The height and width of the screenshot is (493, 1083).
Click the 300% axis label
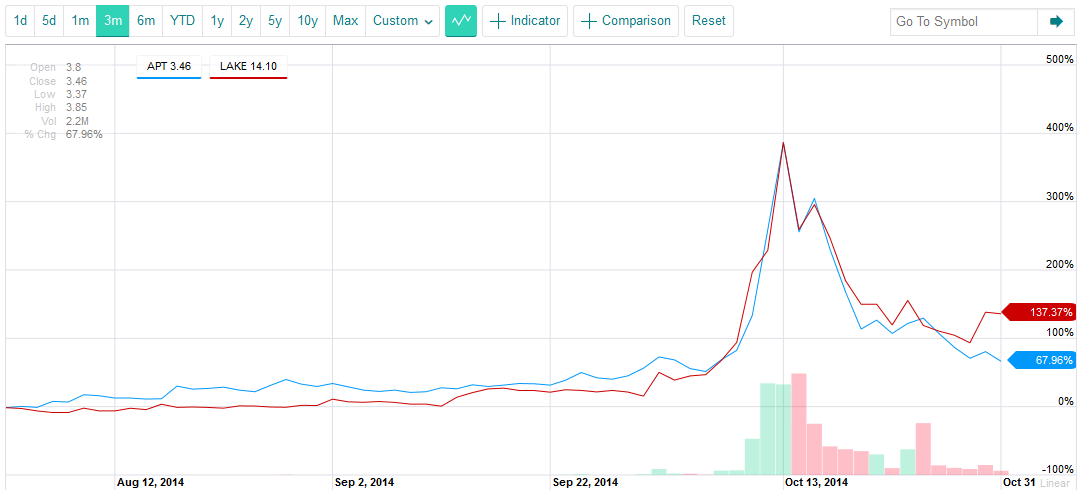1060,196
